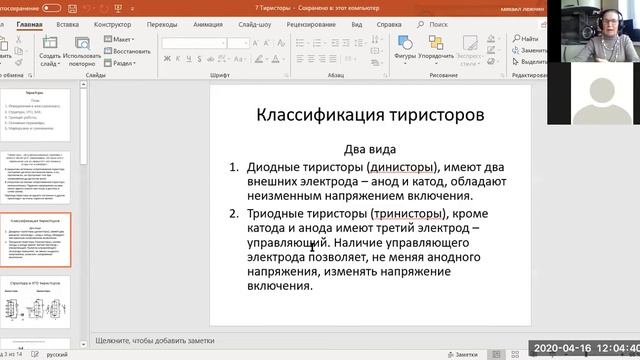The image size is (640, 360).
Task: Click the Copy icon
Action: click(x=18, y=51)
